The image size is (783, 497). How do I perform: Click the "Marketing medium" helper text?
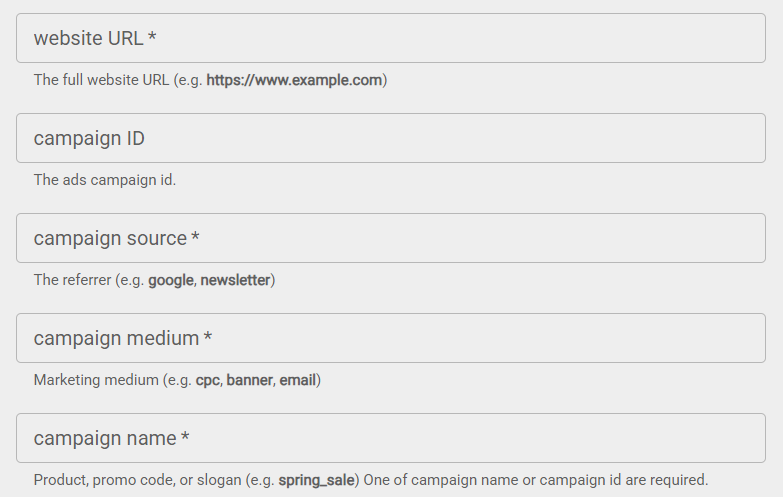coord(93,380)
